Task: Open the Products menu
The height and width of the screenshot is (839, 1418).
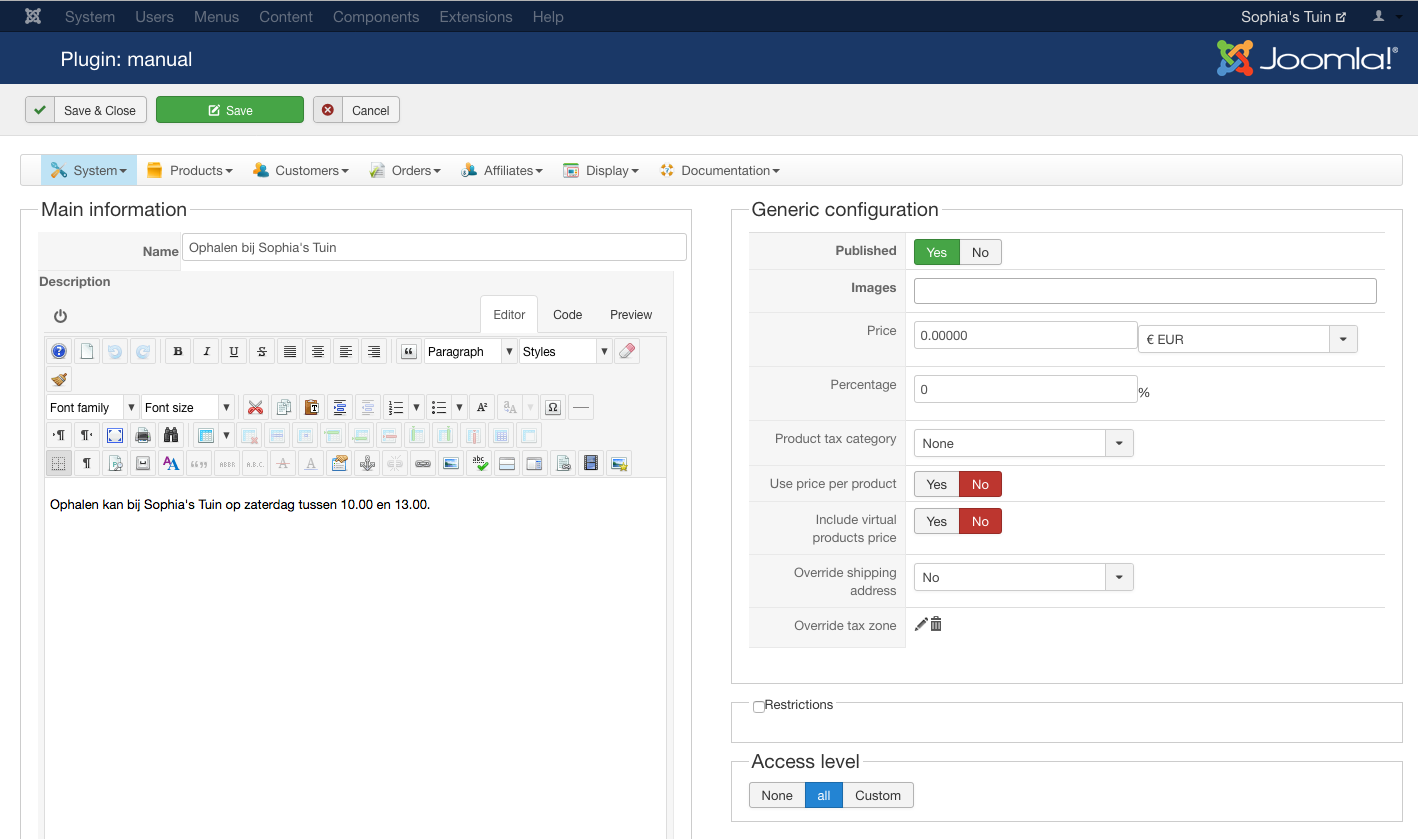Action: point(190,170)
